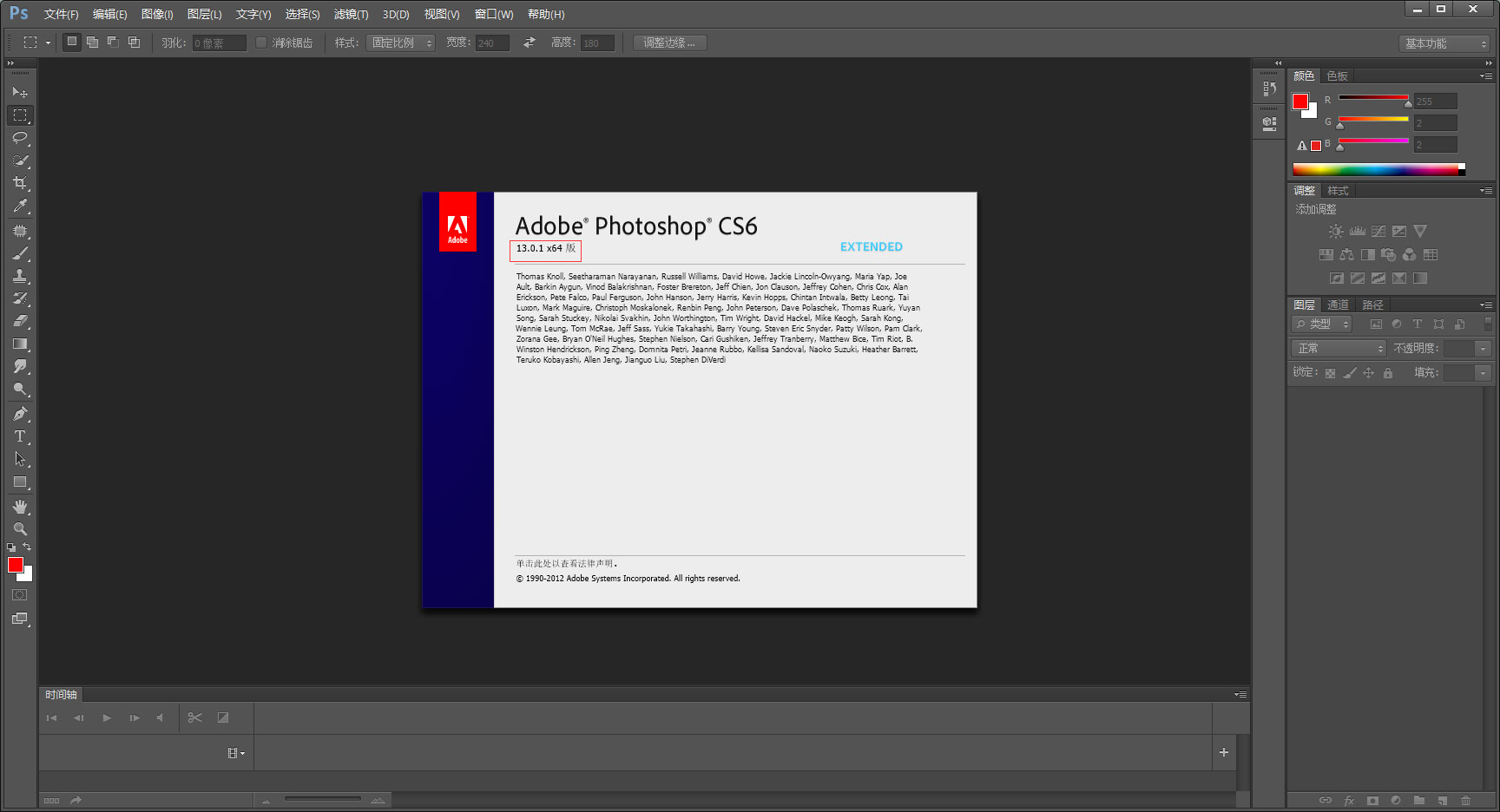This screenshot has width=1500, height=812.
Task: Open the 正常 blend mode dropdown
Action: tap(1339, 348)
